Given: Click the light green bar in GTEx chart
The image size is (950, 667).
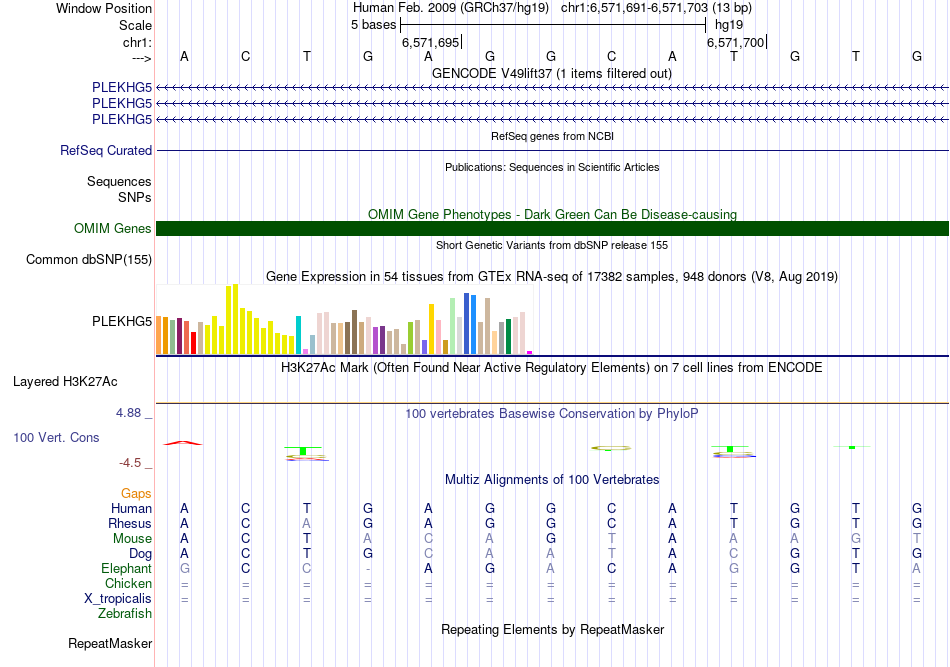Looking at the screenshot, I should pyautogui.click(x=453, y=326).
